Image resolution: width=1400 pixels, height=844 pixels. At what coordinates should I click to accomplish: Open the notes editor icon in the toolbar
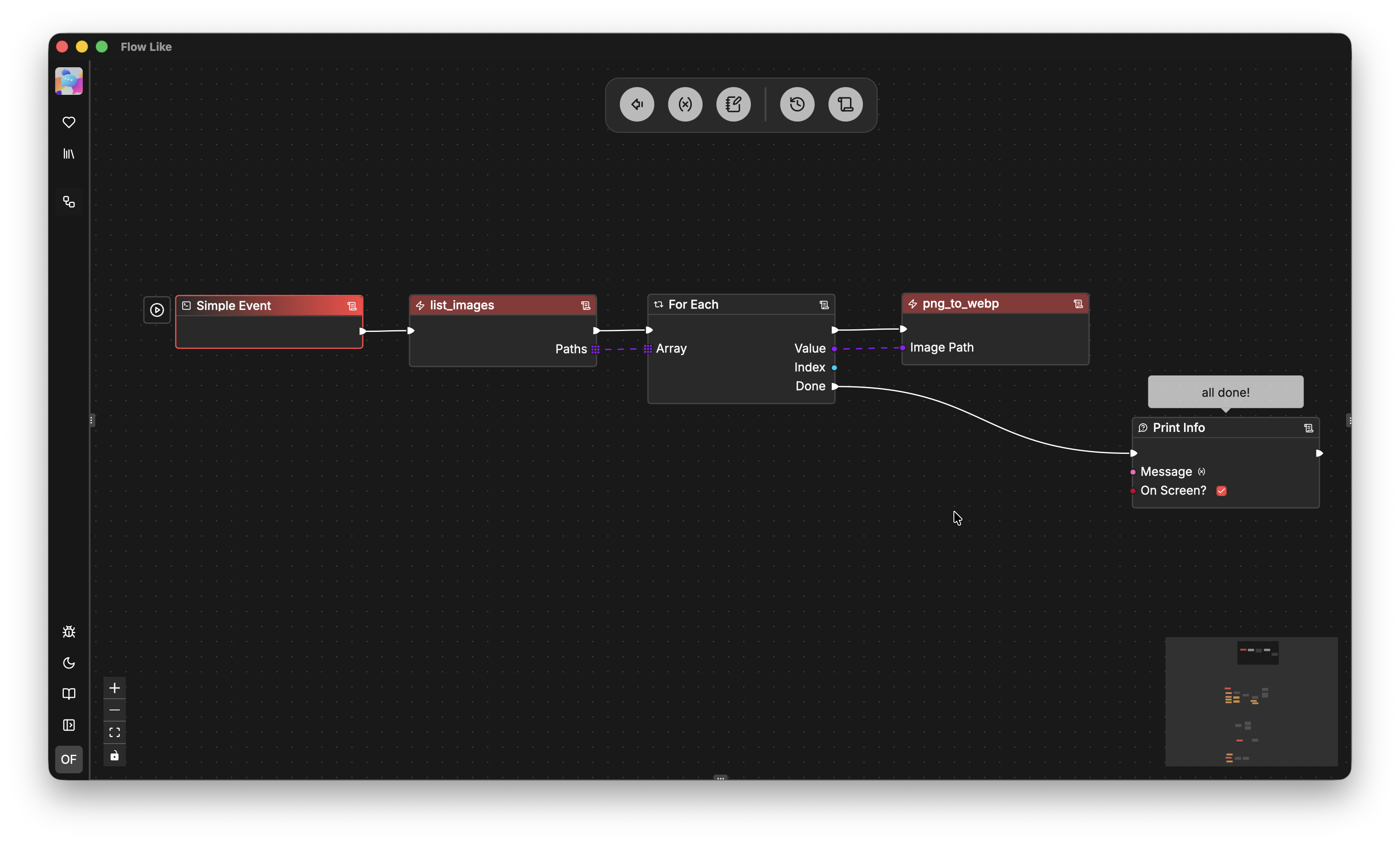point(734,104)
